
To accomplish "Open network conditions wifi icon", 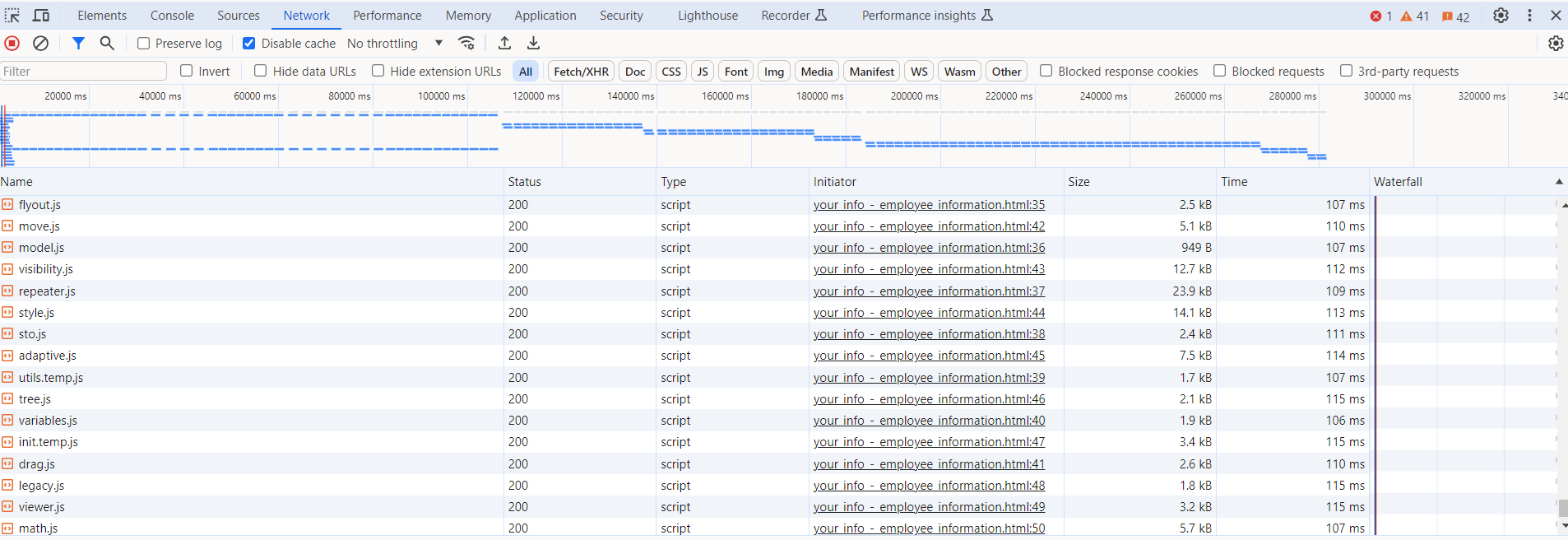I will 466,44.
